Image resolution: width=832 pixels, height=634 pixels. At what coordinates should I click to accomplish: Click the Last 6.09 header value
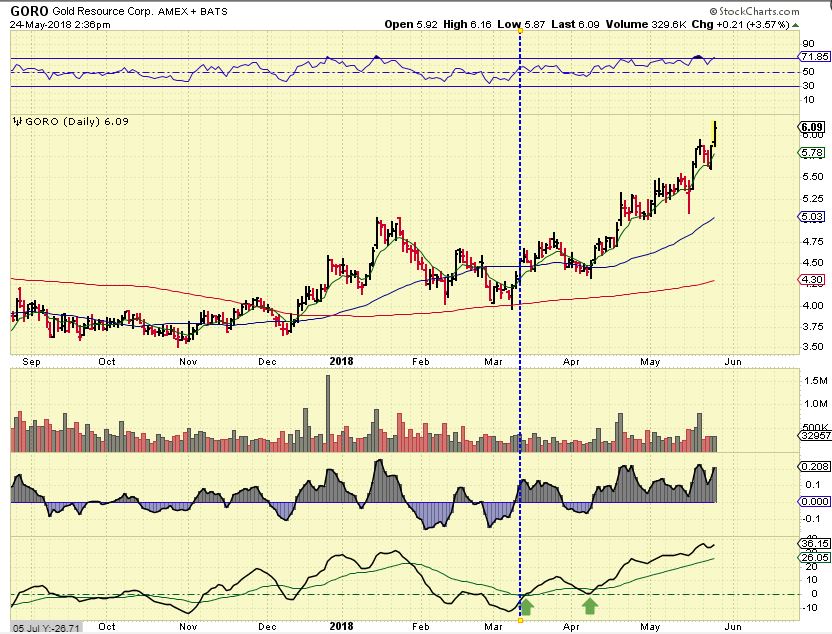pyautogui.click(x=575, y=24)
